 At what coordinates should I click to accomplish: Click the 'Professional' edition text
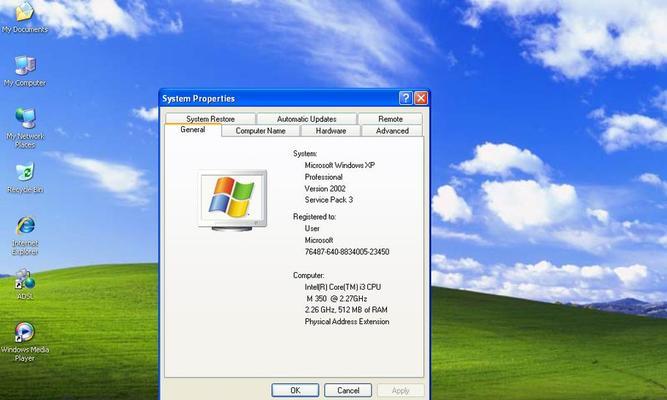point(323,177)
